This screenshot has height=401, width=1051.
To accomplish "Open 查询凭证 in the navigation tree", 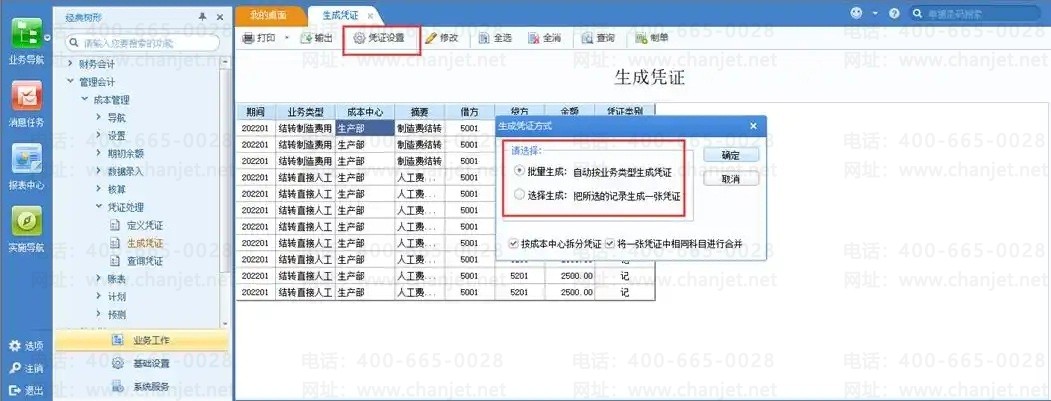I will coord(144,261).
